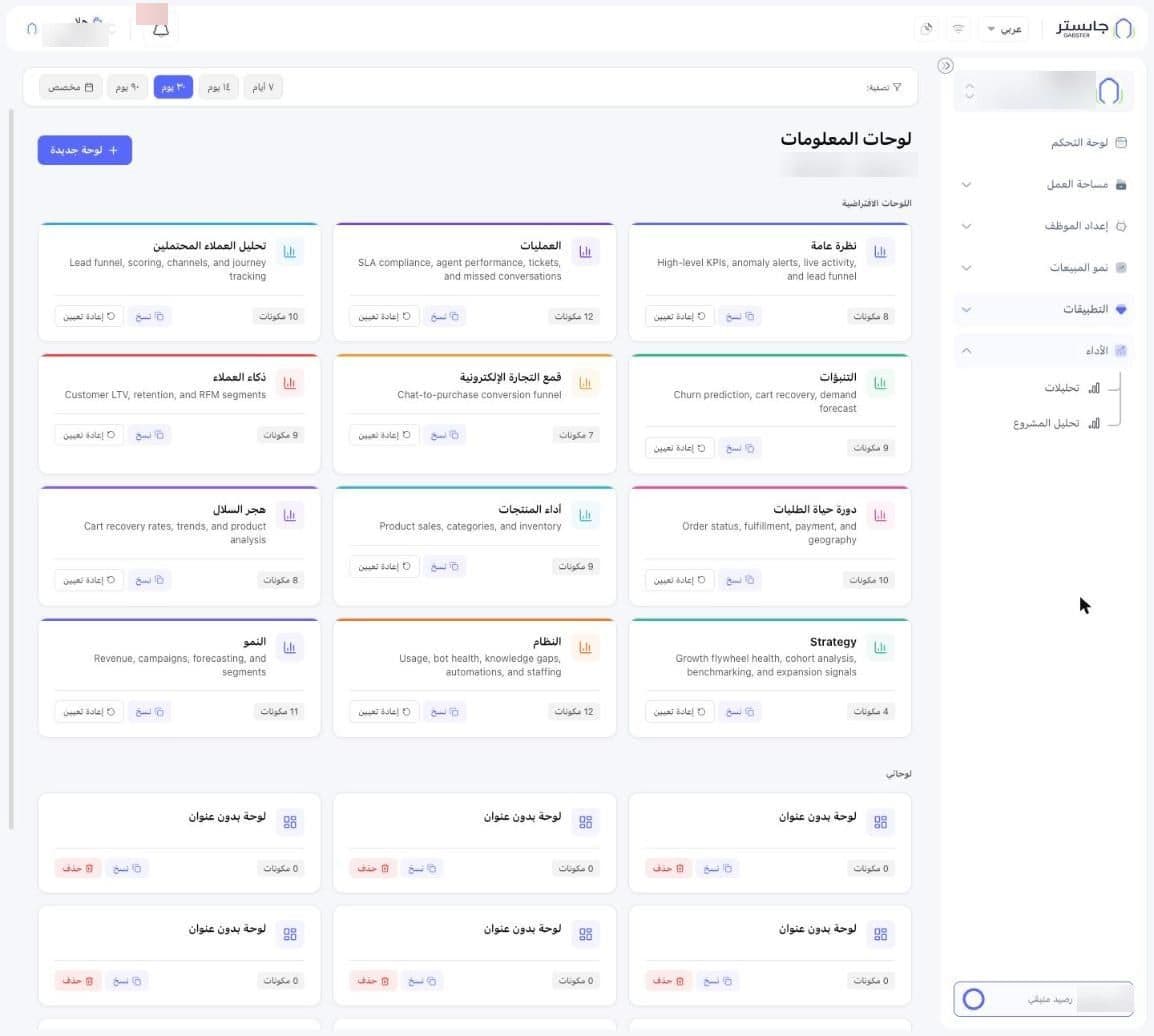Collapse the sidebar with the arrow circle icon
The height and width of the screenshot is (1036, 1154).
[x=946, y=65]
